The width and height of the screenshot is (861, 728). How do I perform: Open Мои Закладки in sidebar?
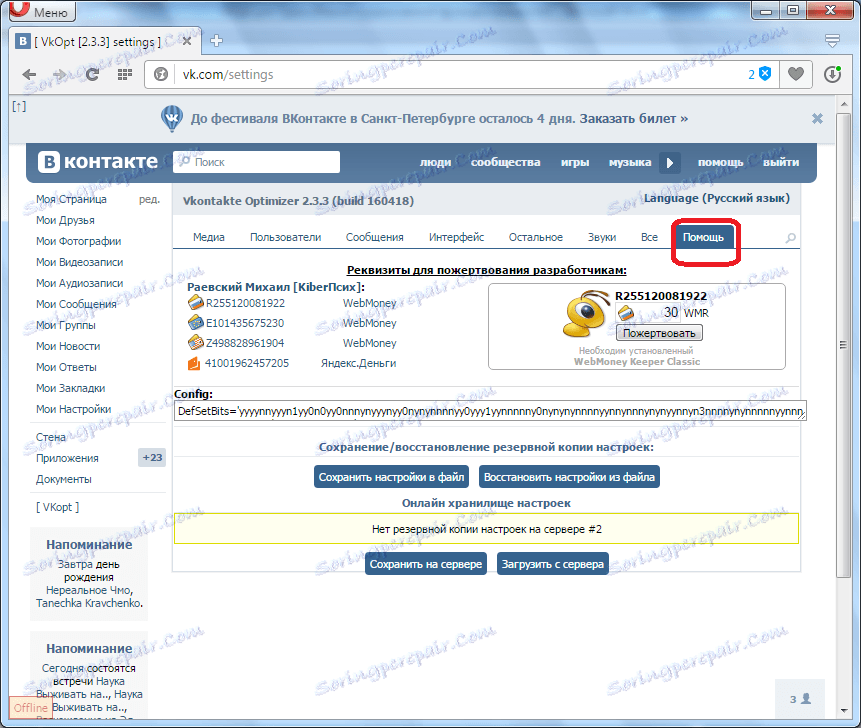coord(70,388)
